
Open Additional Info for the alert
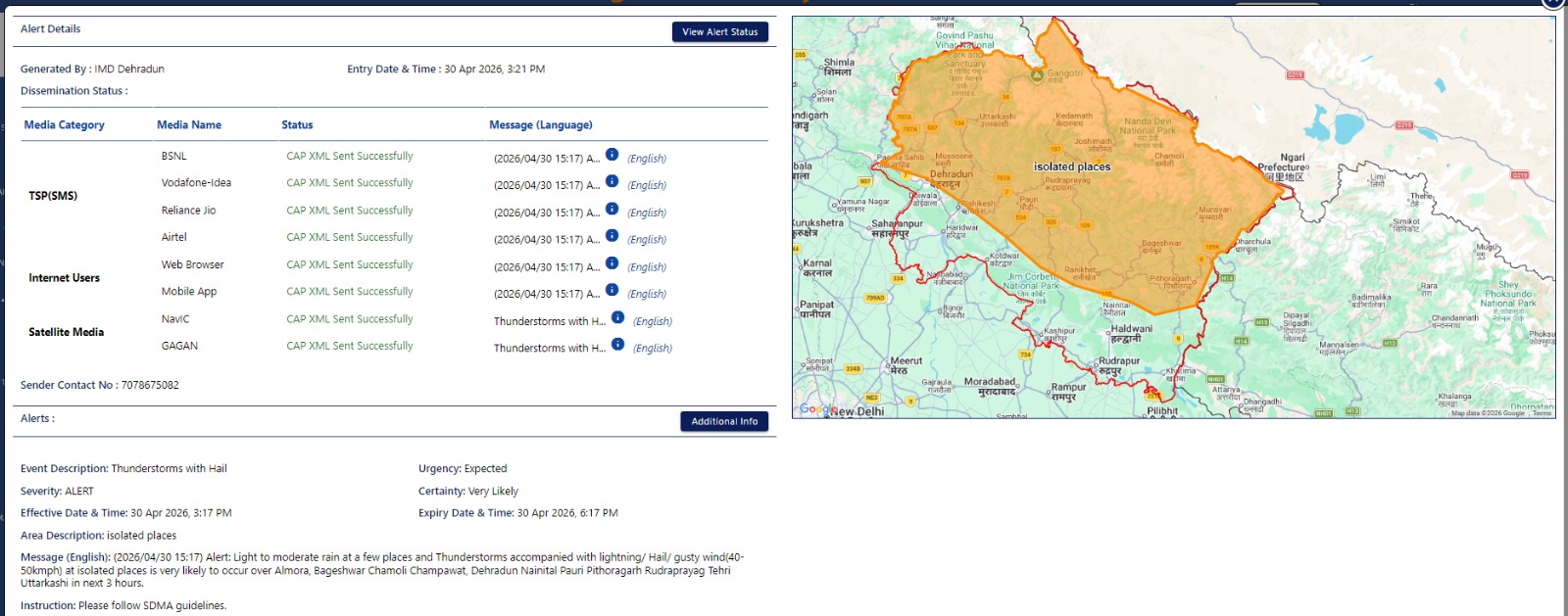tap(724, 421)
